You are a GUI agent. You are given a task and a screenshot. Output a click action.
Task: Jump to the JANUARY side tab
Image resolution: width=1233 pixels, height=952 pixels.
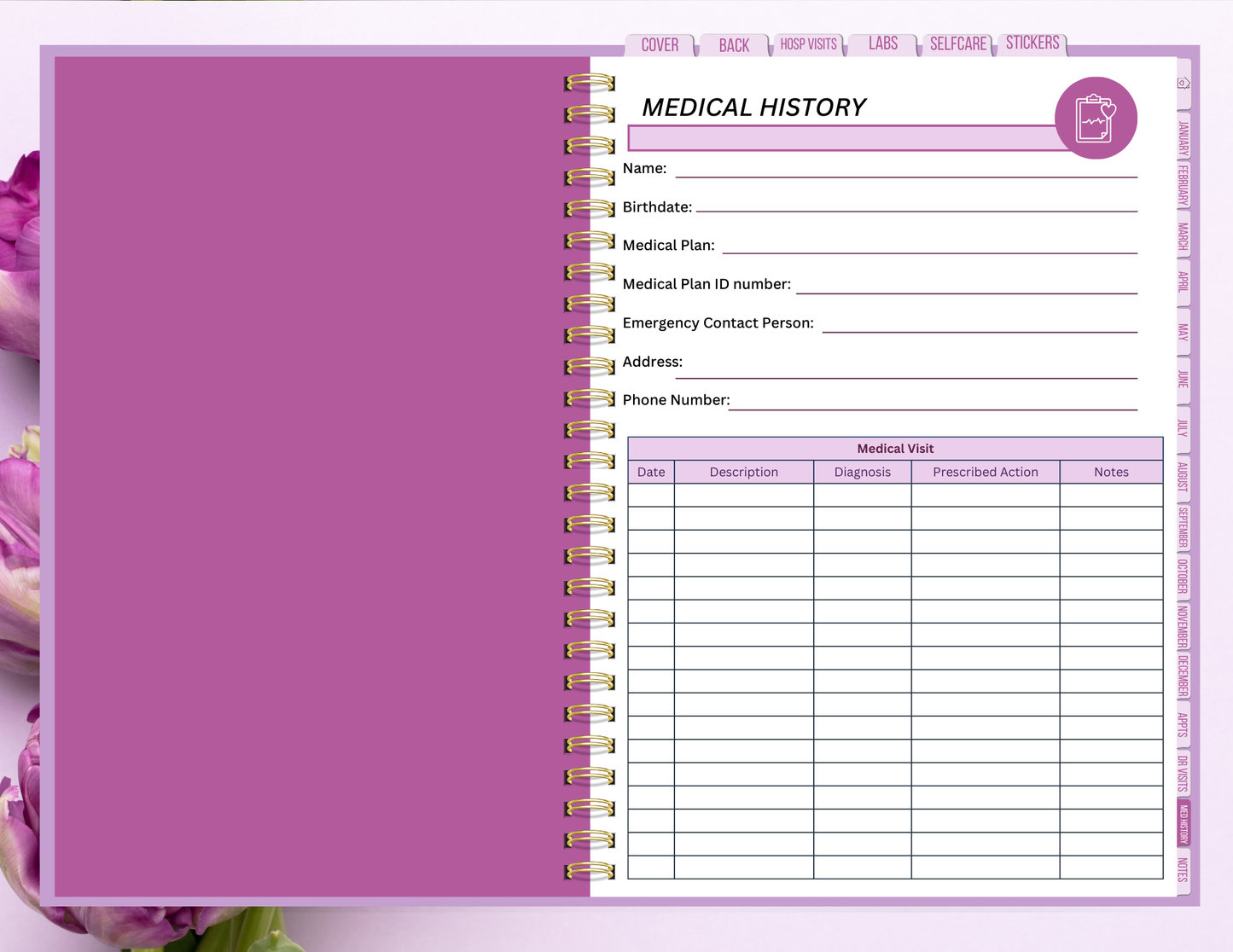[1183, 138]
